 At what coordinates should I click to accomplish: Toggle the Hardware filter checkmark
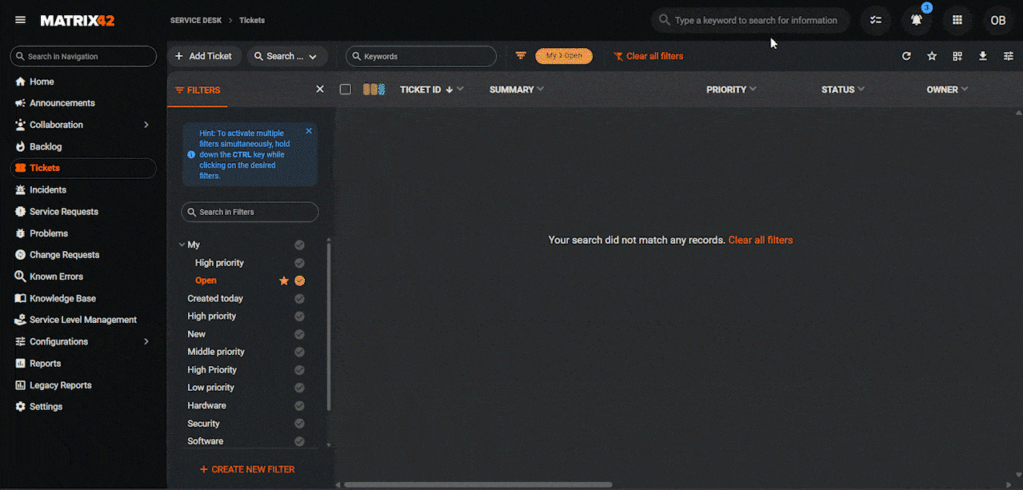pos(299,406)
